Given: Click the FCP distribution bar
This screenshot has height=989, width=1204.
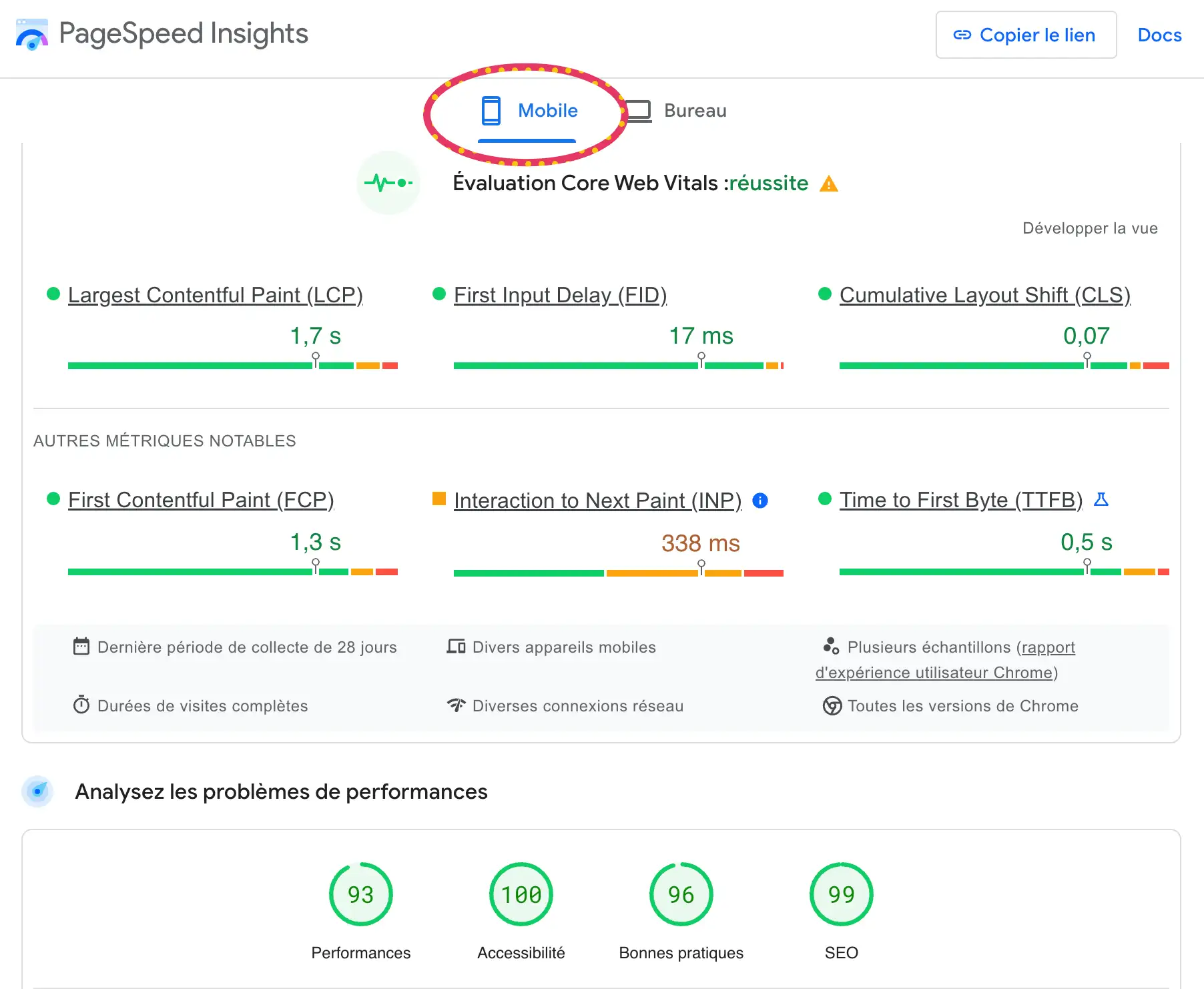Looking at the screenshot, I should click(x=233, y=572).
